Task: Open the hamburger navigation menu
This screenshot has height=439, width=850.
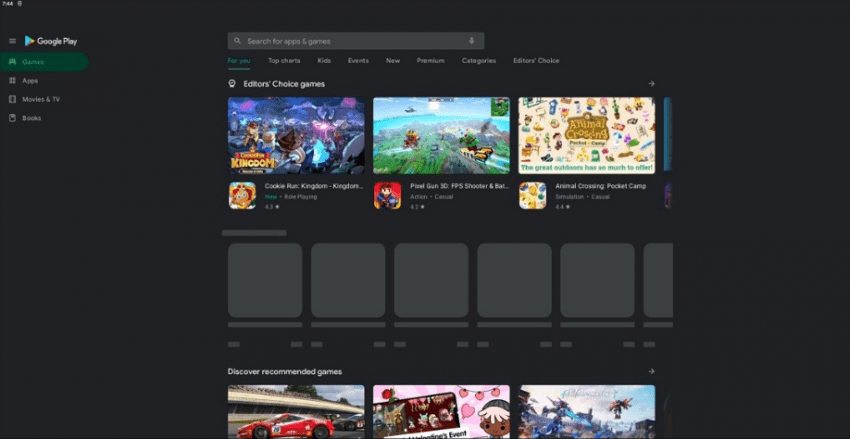Action: pyautogui.click(x=12, y=41)
